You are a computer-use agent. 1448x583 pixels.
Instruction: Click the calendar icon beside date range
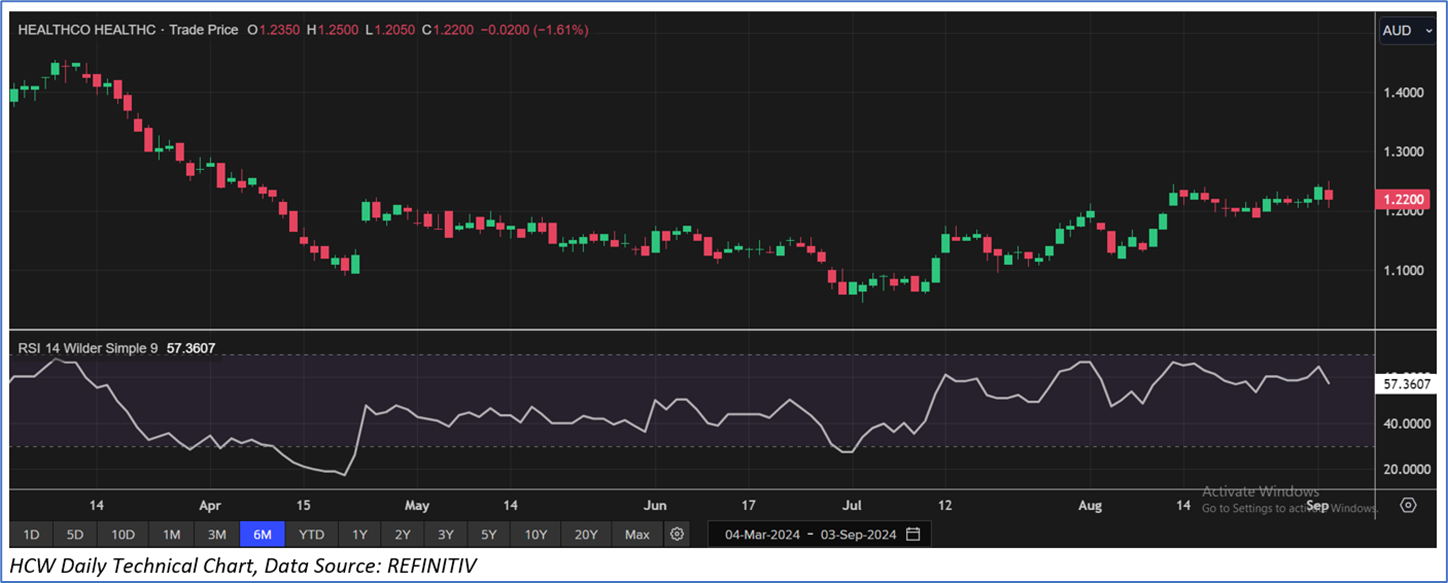click(913, 534)
